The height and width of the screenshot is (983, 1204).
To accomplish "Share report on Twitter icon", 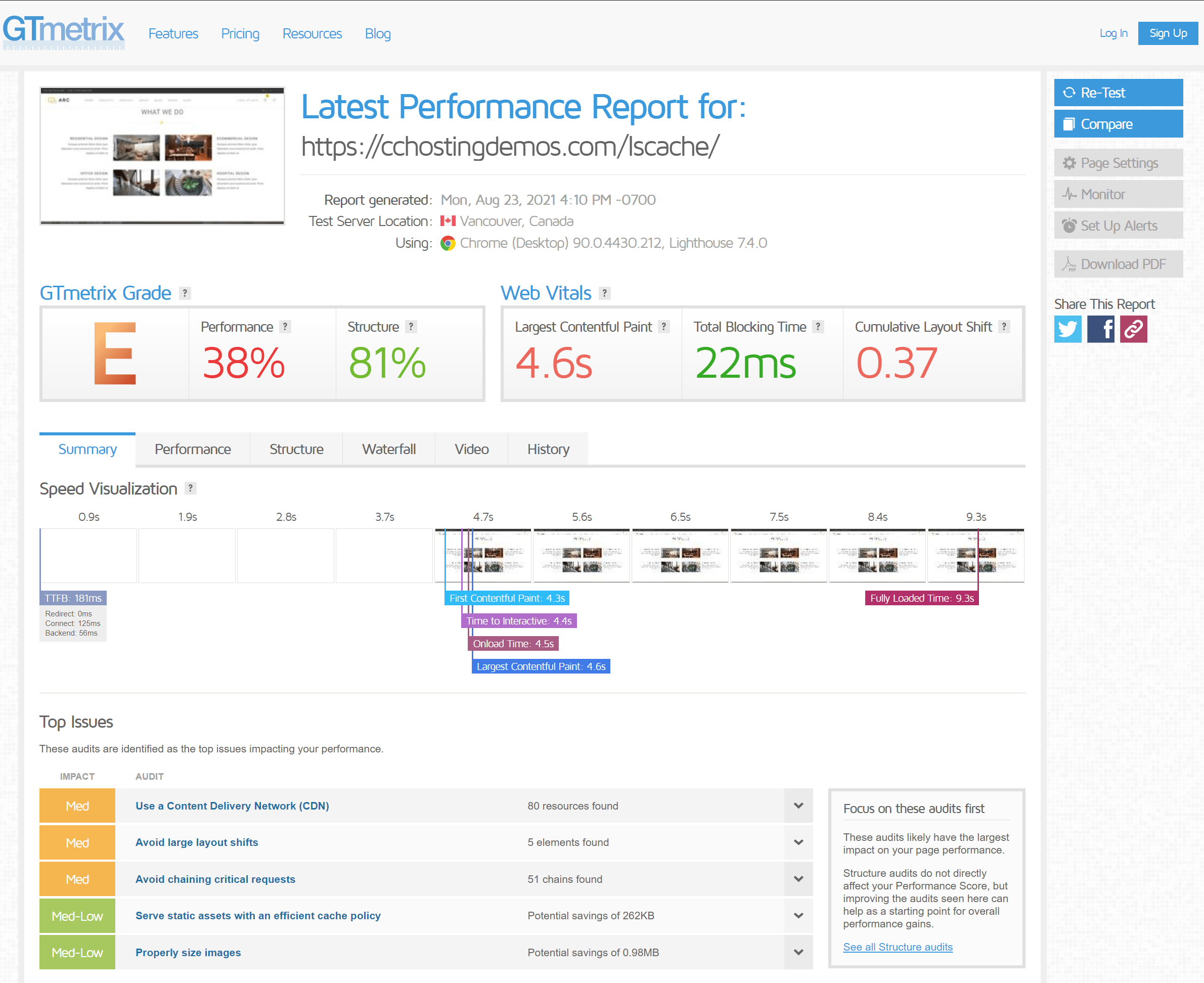I will pos(1067,329).
